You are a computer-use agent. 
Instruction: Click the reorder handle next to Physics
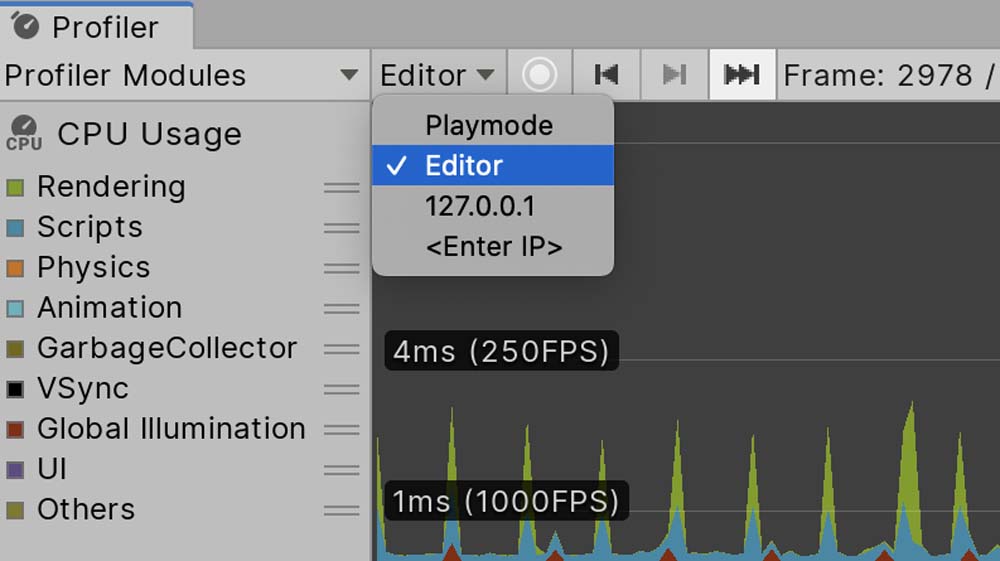pyautogui.click(x=341, y=268)
